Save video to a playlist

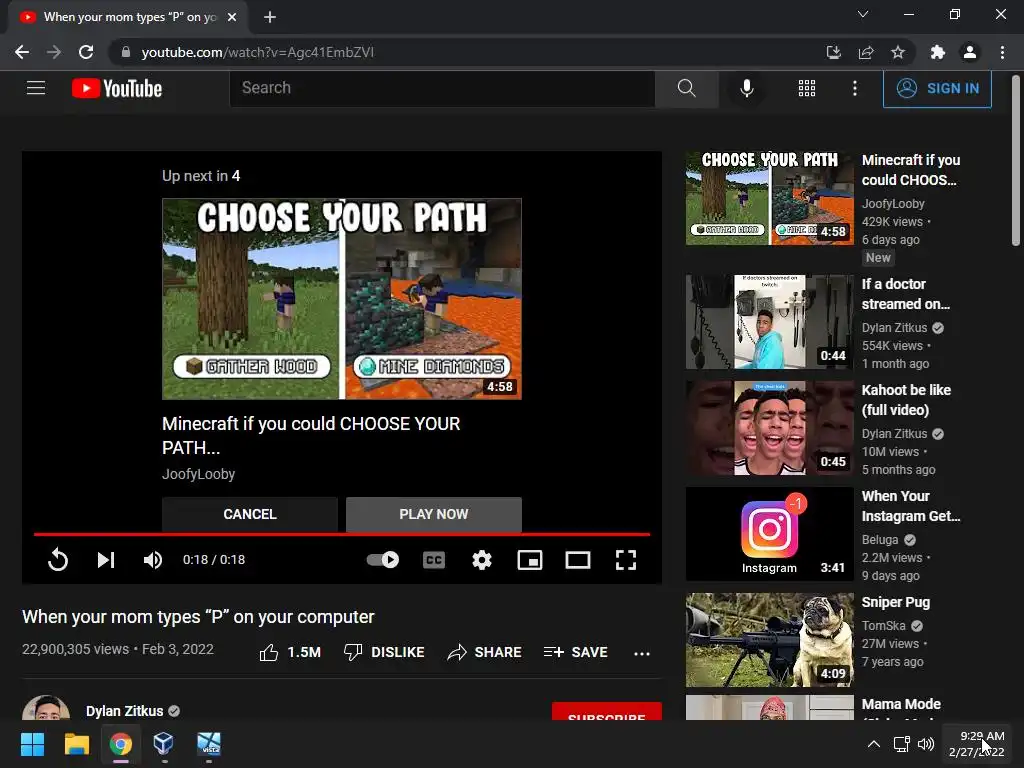(575, 652)
